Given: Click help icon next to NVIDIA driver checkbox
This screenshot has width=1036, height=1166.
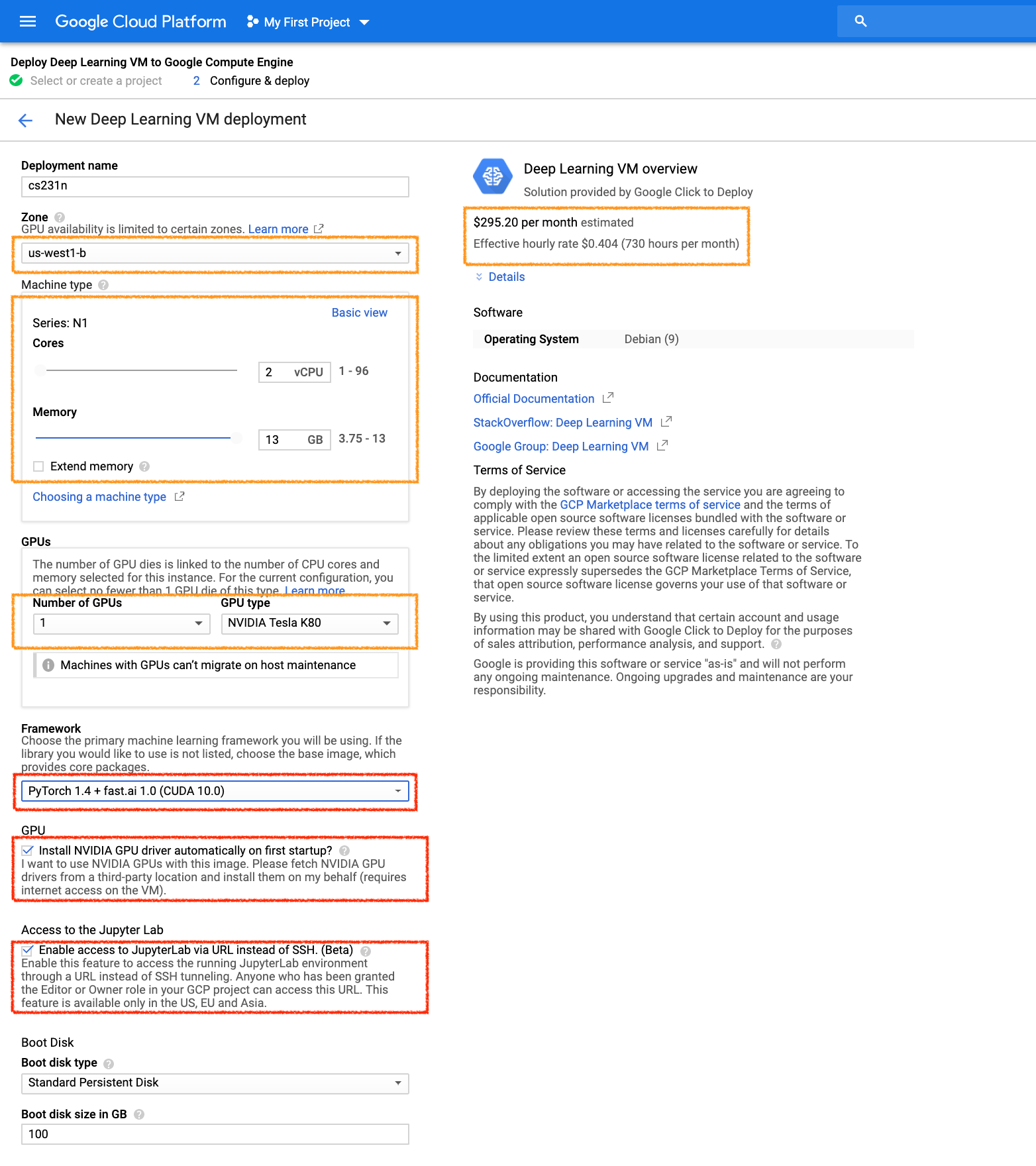Looking at the screenshot, I should point(344,851).
